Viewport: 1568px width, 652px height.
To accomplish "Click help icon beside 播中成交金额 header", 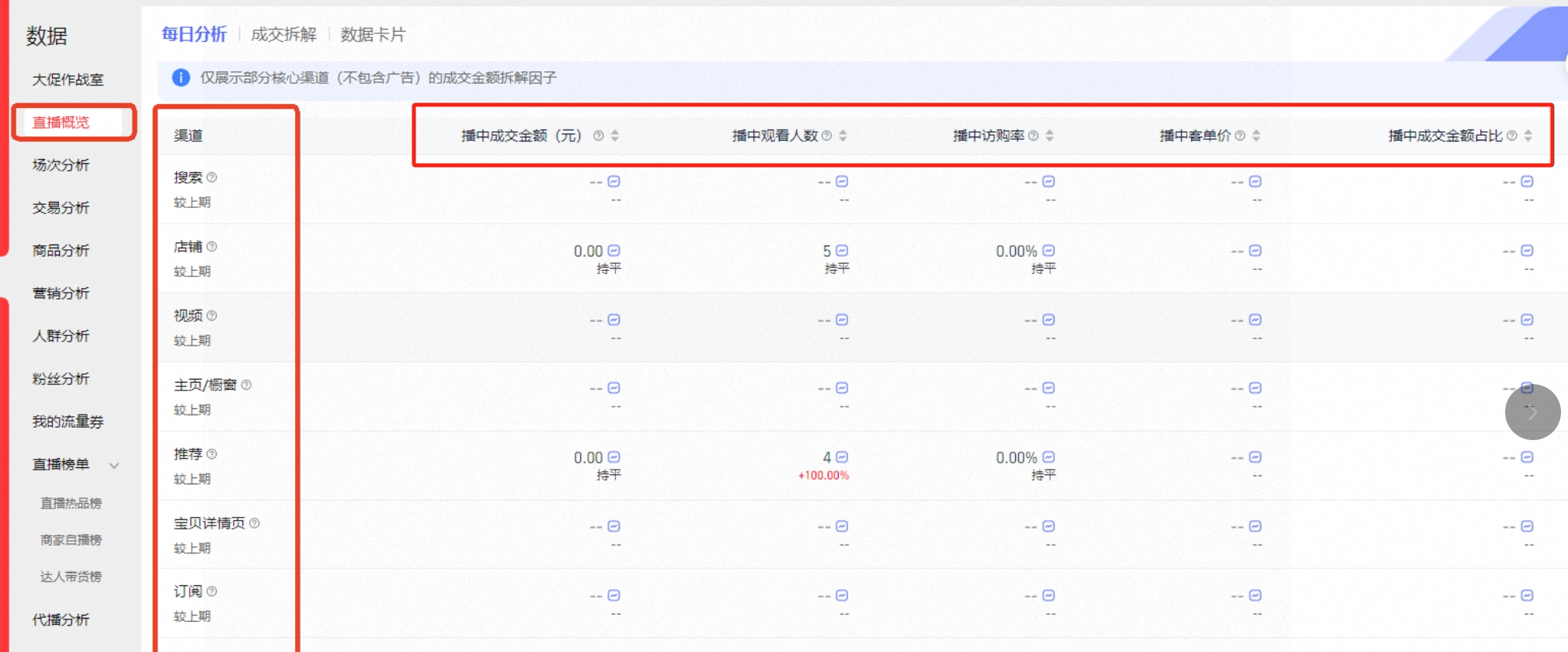I will tap(599, 136).
